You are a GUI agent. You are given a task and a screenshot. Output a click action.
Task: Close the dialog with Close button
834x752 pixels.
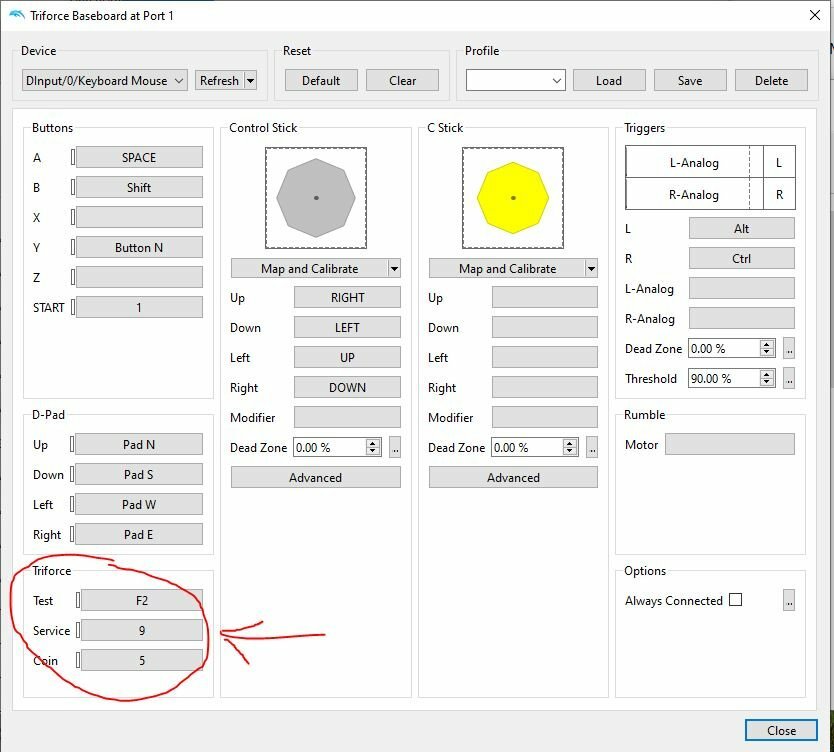pyautogui.click(x=781, y=730)
